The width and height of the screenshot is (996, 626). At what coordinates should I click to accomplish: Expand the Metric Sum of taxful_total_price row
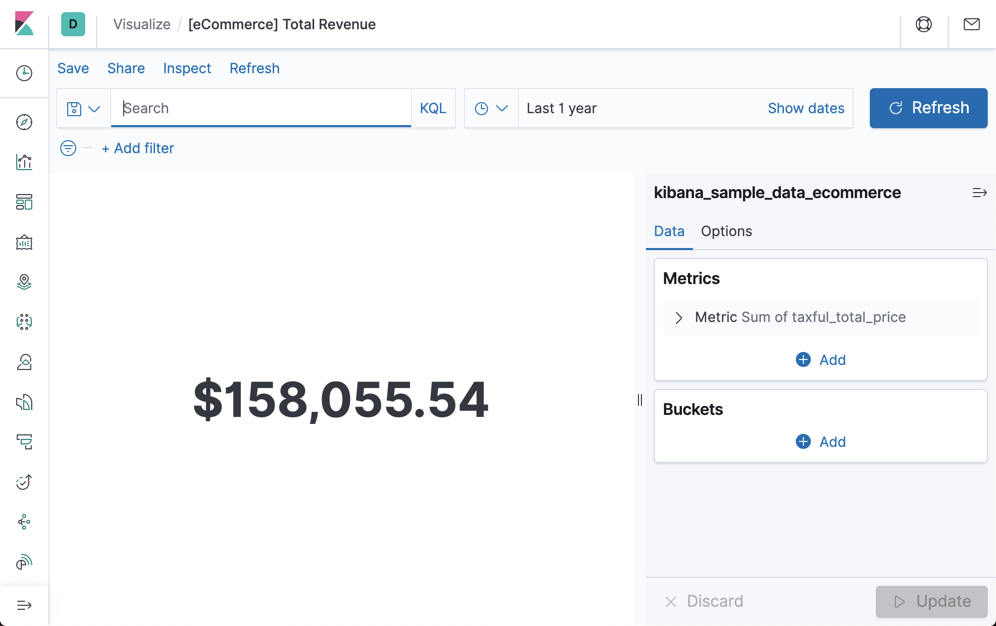820,317
